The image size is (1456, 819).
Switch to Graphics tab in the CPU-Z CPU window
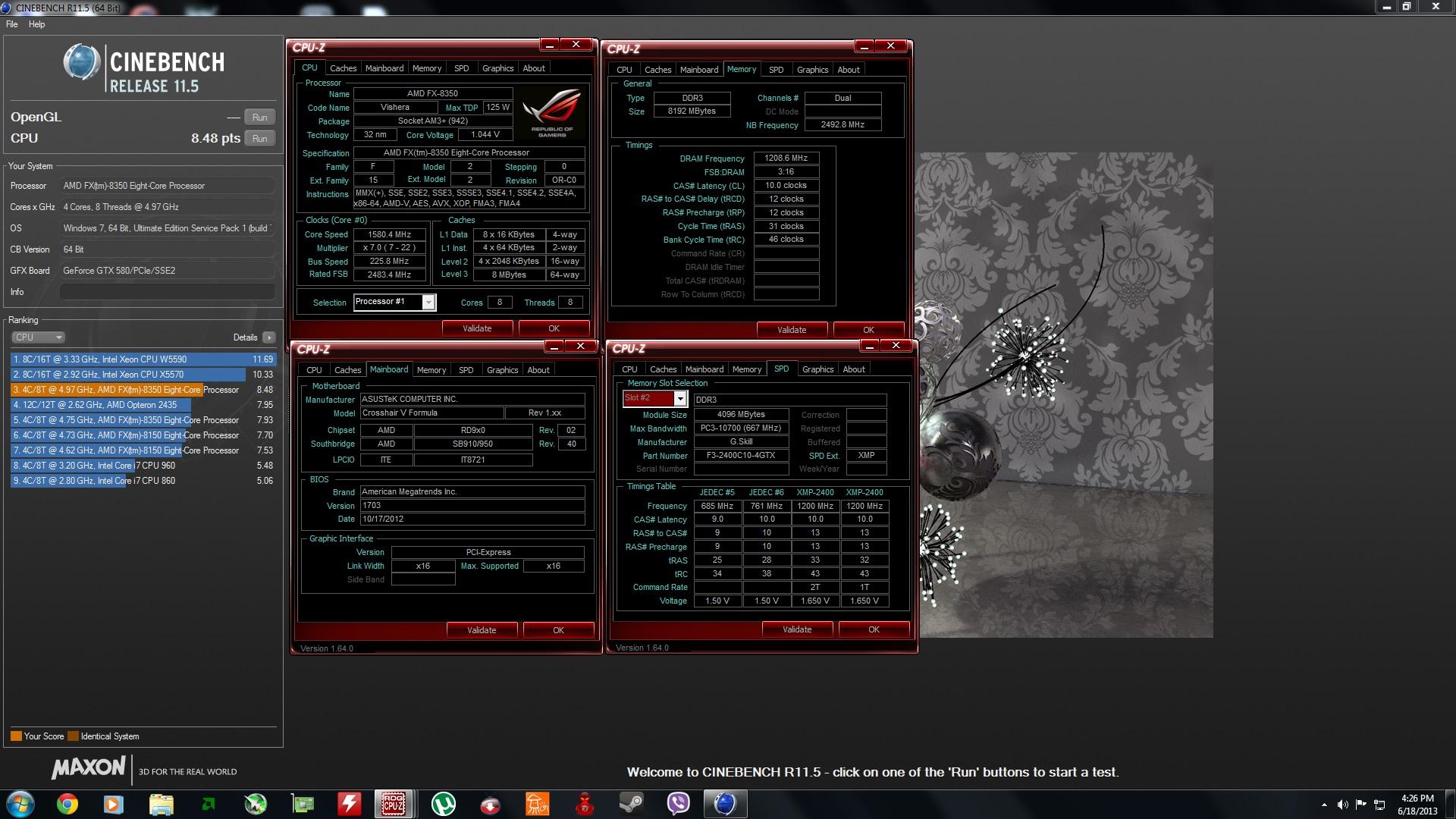497,68
